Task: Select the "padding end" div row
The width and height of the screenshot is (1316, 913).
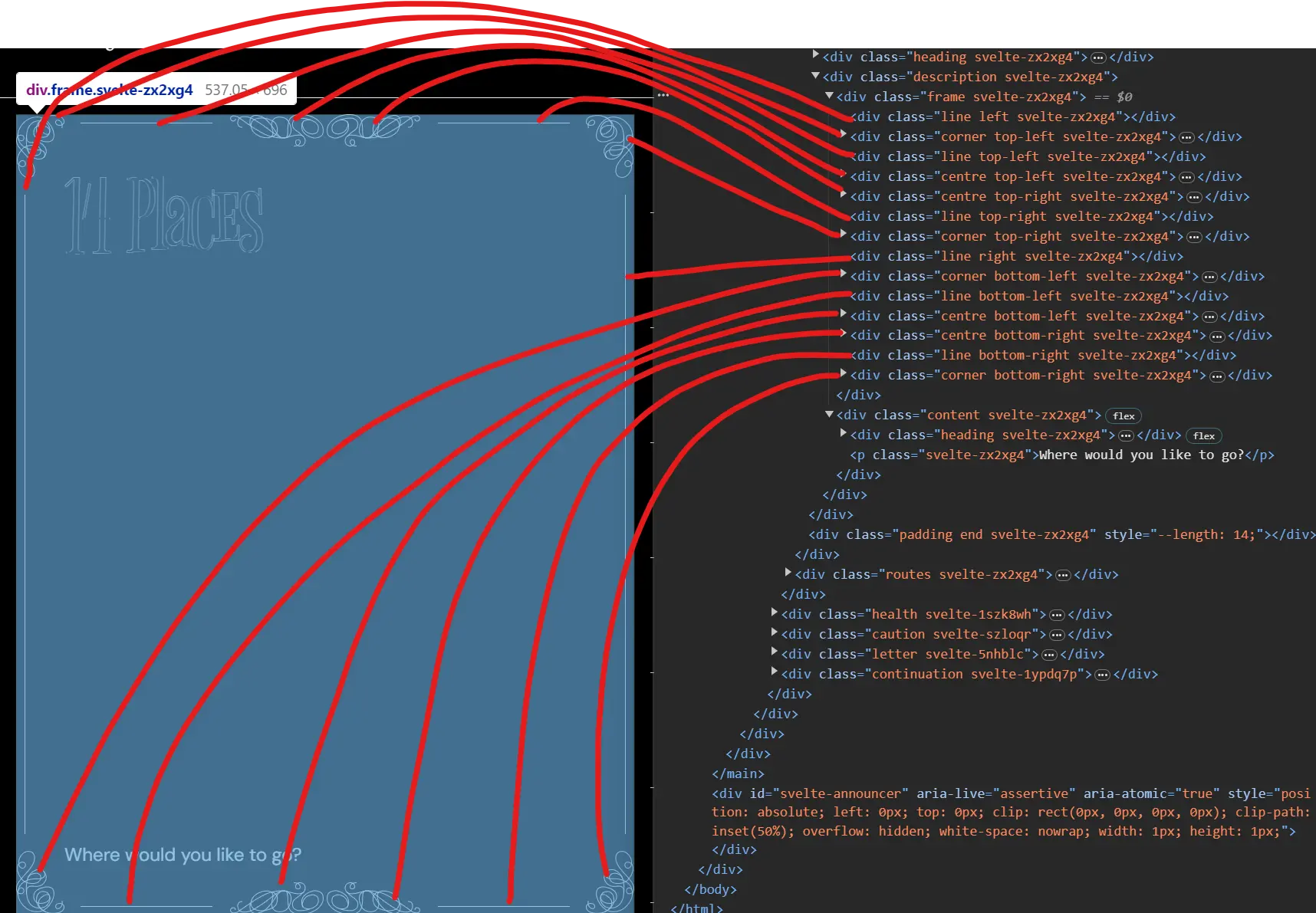Action: tap(1062, 535)
